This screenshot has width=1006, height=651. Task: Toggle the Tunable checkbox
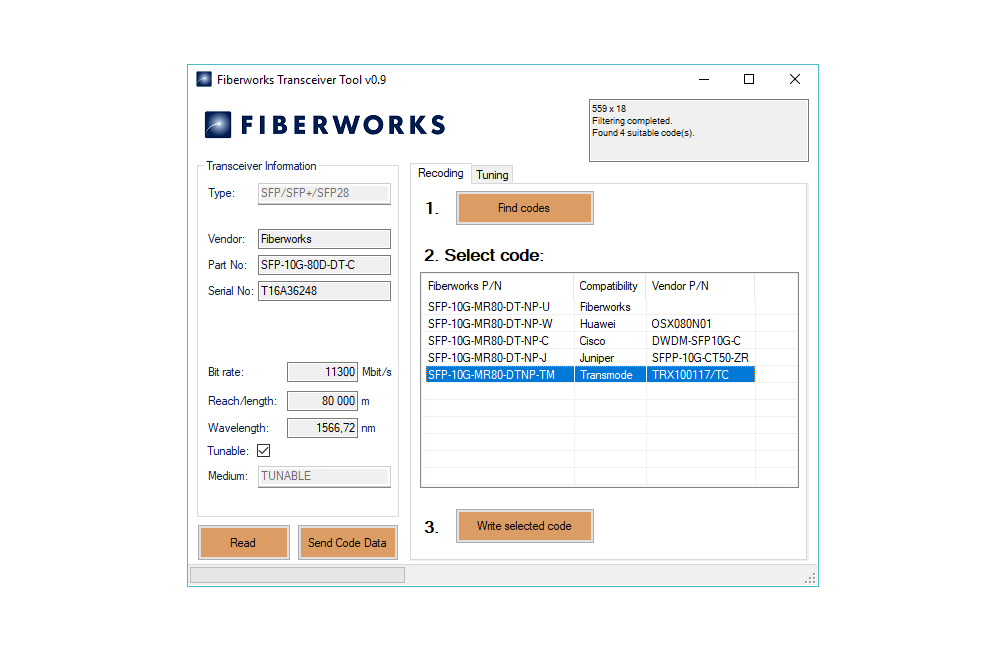(263, 451)
